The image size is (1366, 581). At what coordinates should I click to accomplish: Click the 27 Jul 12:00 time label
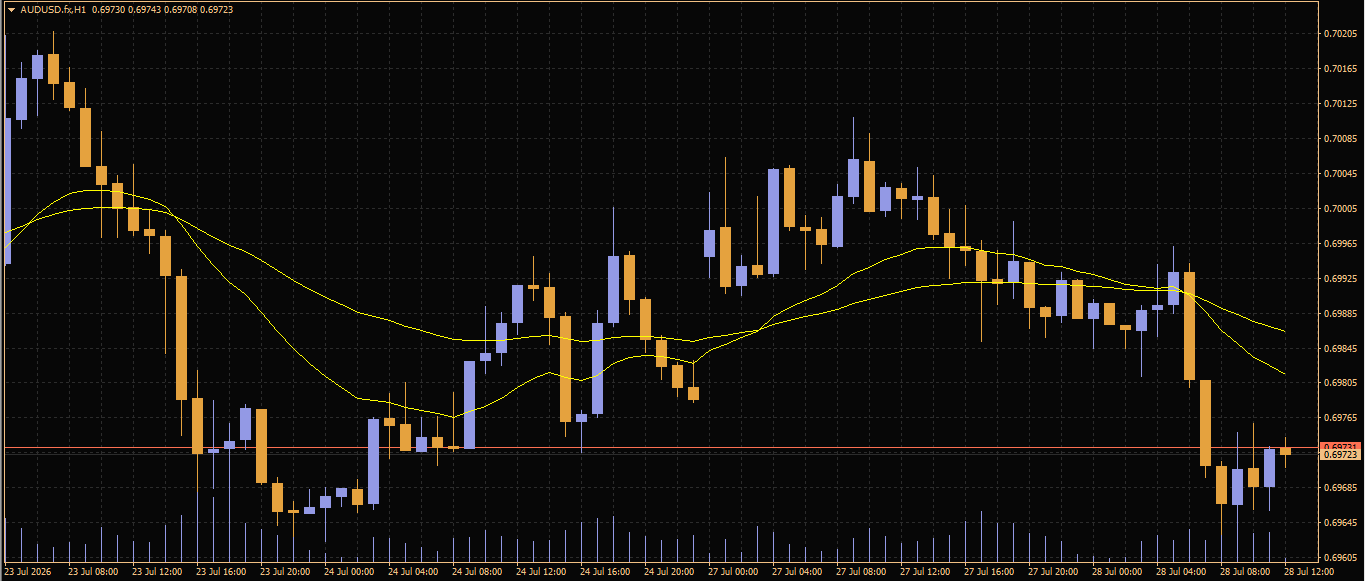point(925,572)
